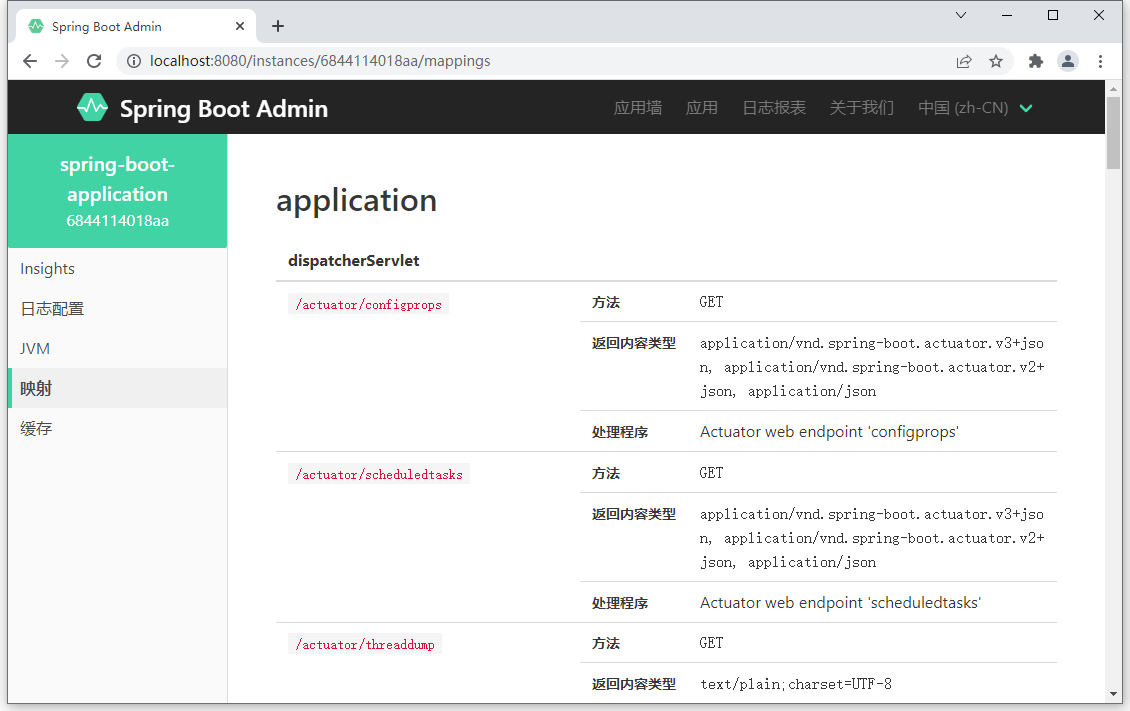Go back using the browser back arrow
The image size is (1130, 711).
[x=30, y=61]
